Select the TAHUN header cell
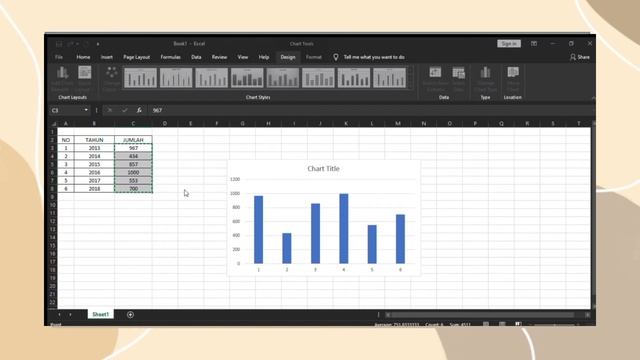The image size is (640, 360). pyautogui.click(x=94, y=140)
